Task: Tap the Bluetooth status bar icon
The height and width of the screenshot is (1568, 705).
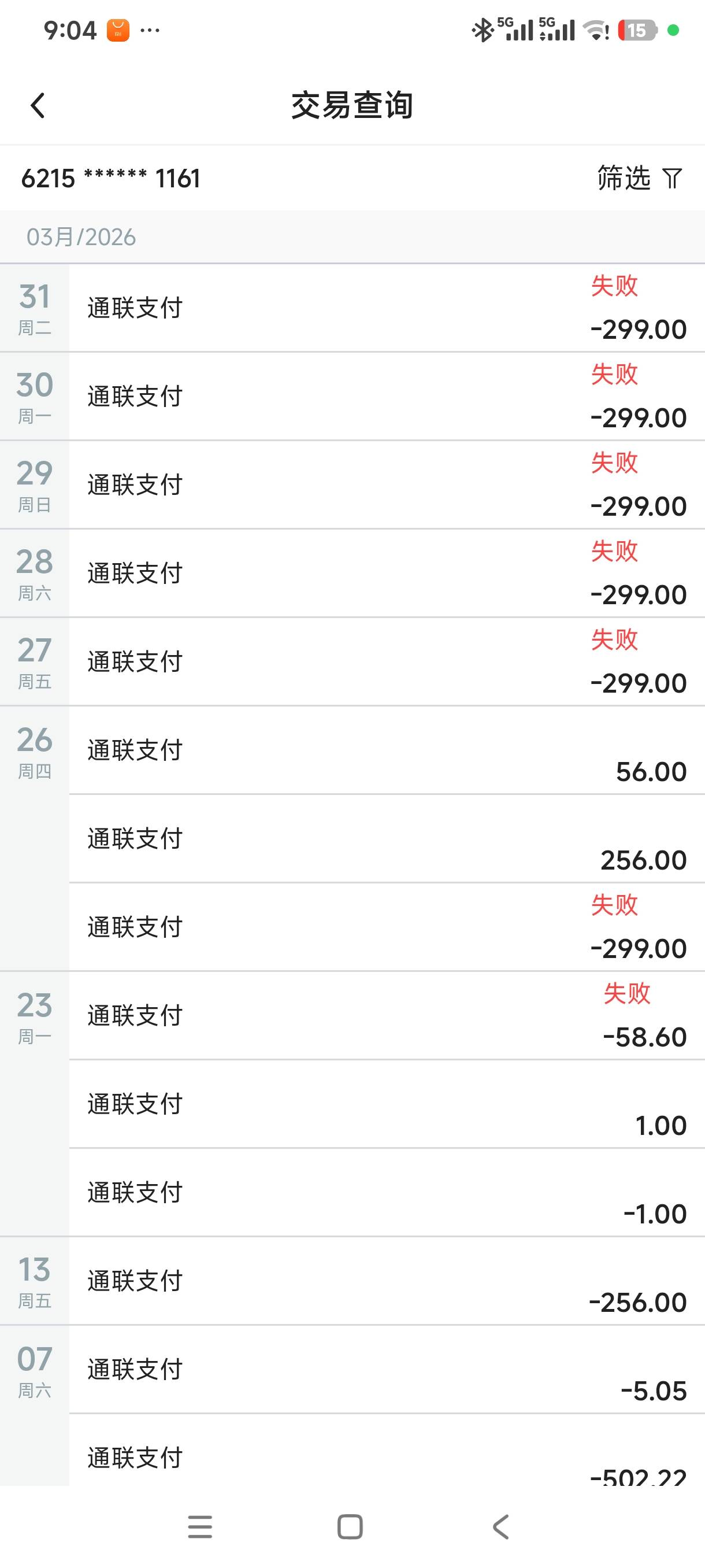Action: (483, 30)
